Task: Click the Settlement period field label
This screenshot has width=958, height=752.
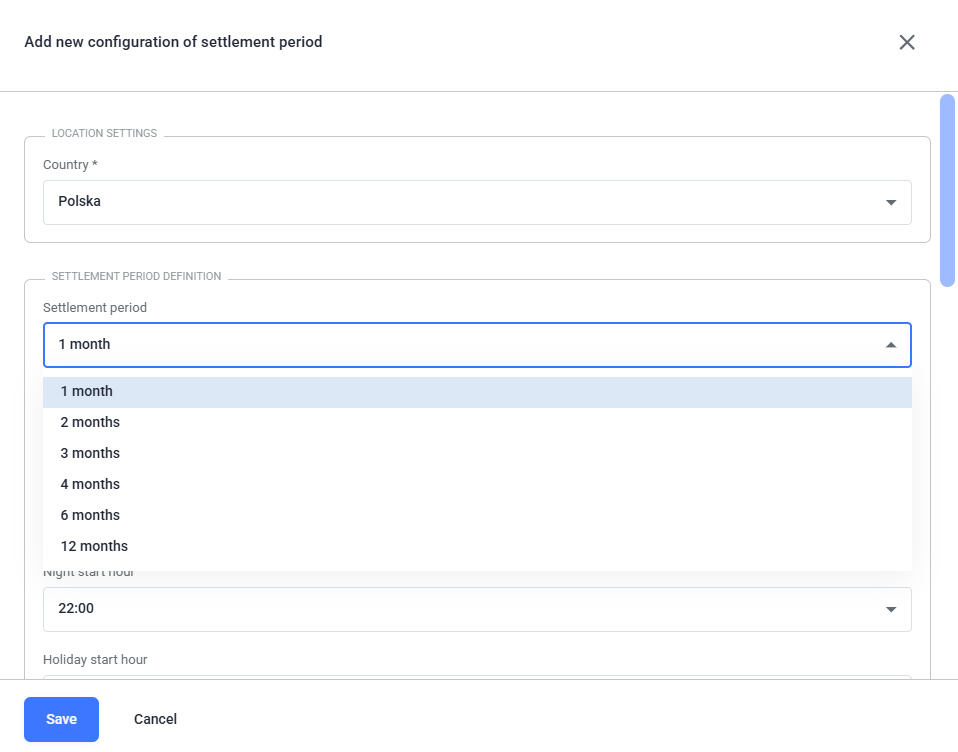Action: [95, 308]
